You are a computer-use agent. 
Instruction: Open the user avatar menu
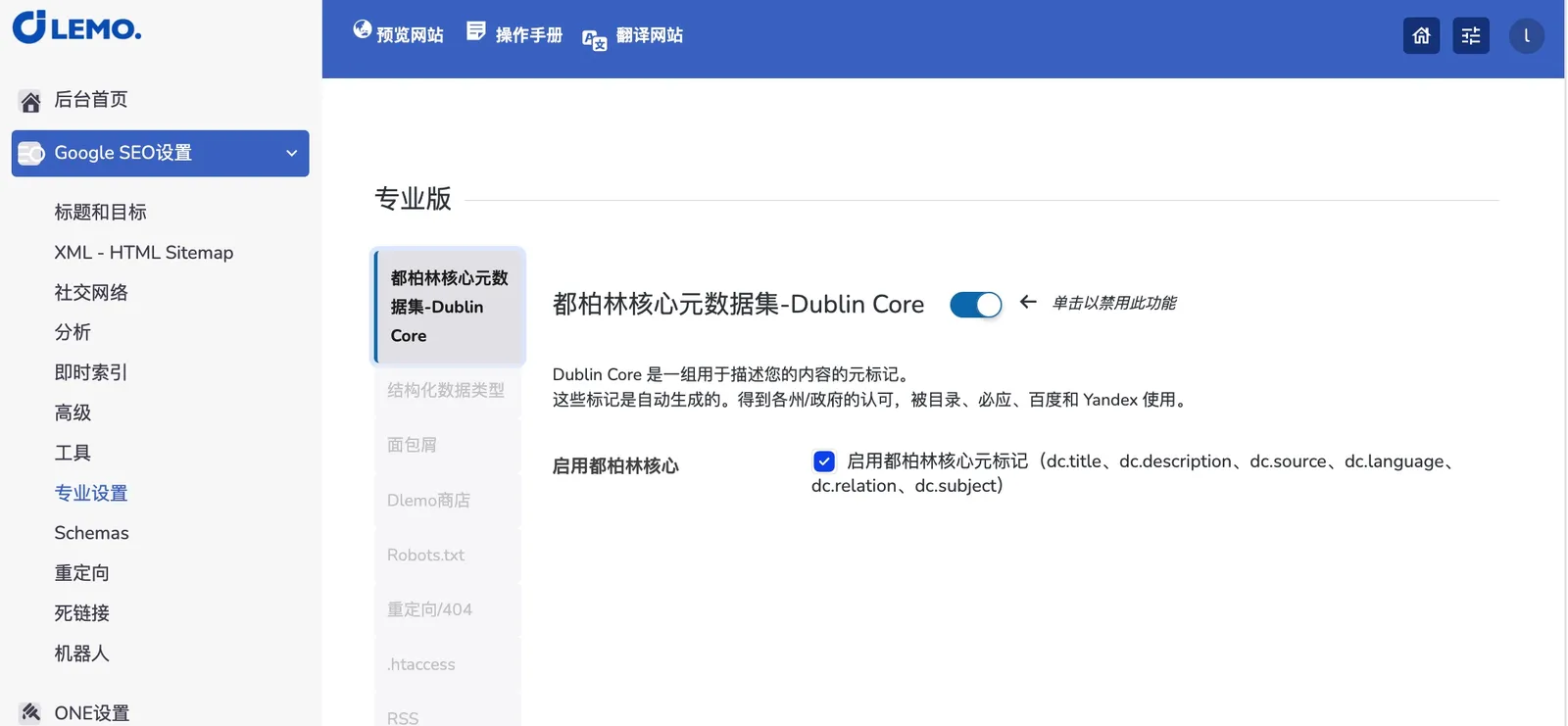[x=1526, y=36]
